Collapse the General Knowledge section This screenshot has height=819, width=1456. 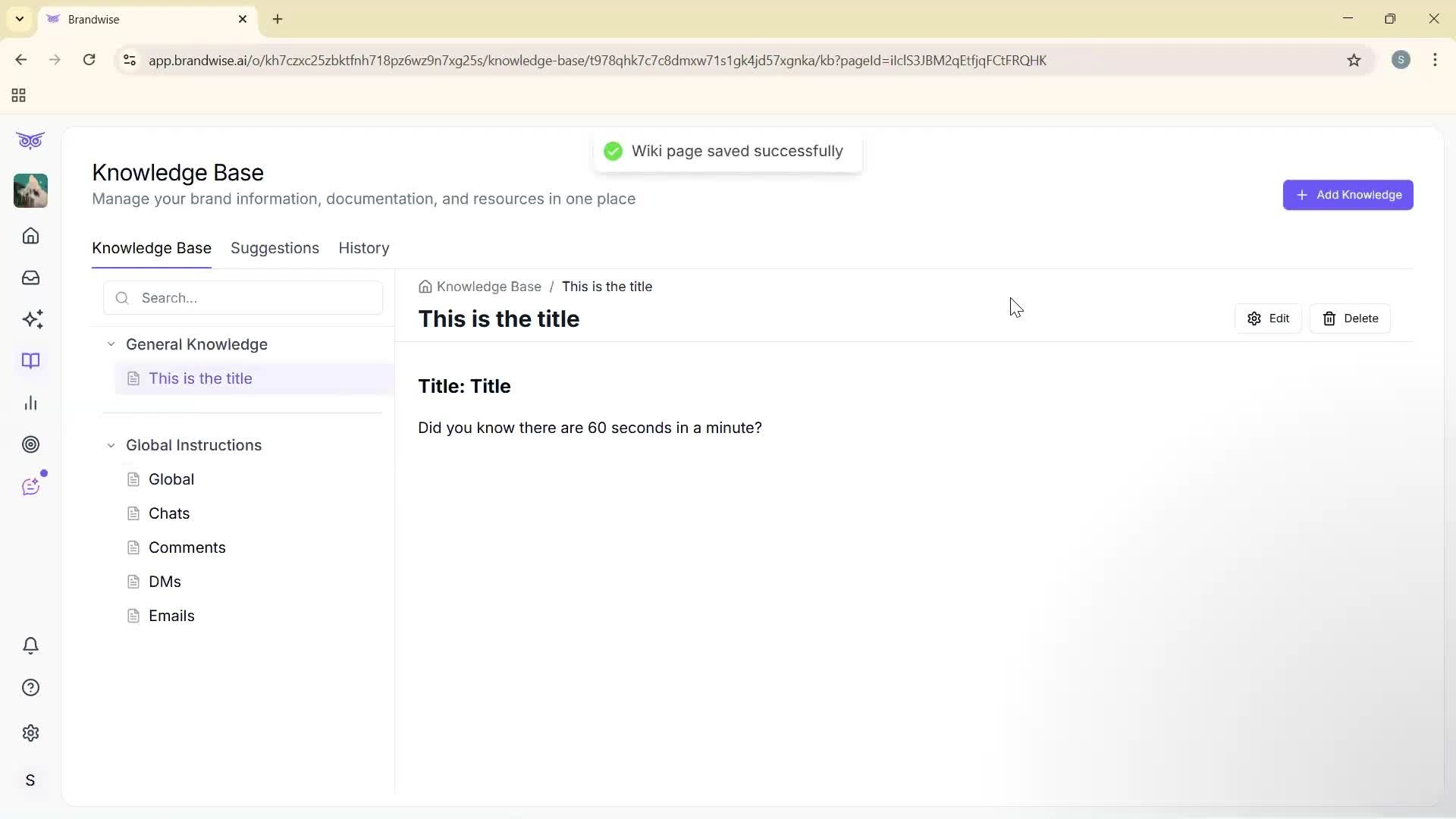111,344
